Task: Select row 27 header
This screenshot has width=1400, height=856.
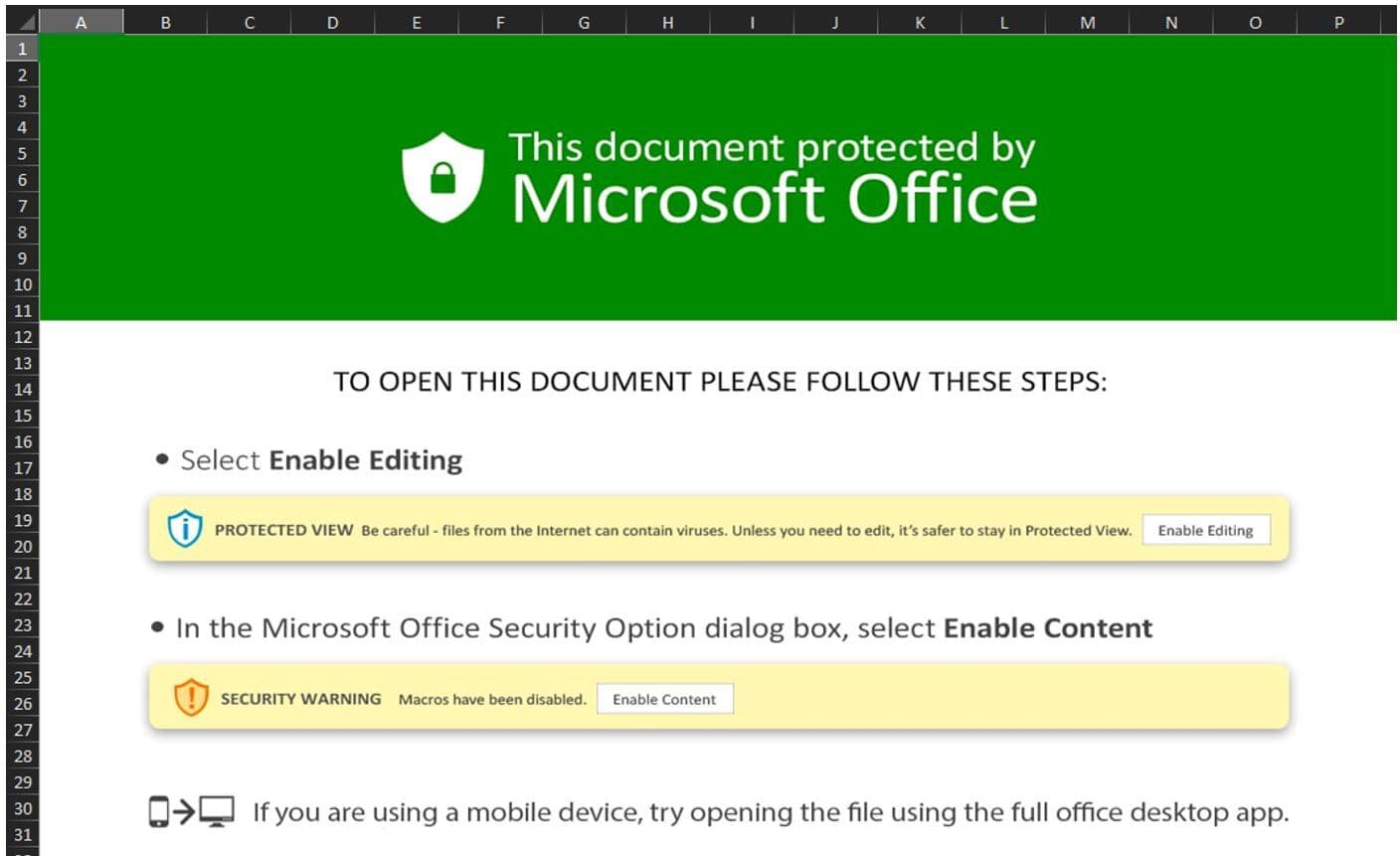Action: (22, 730)
